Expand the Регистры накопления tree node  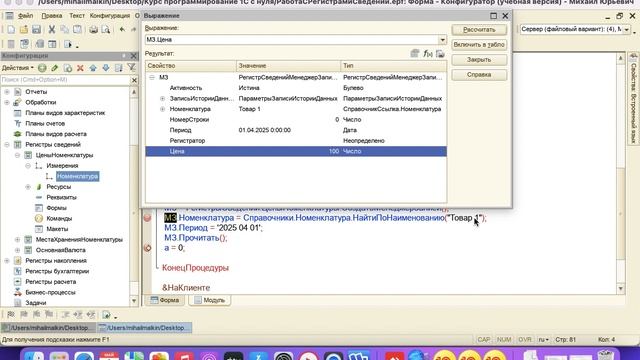click(7, 261)
